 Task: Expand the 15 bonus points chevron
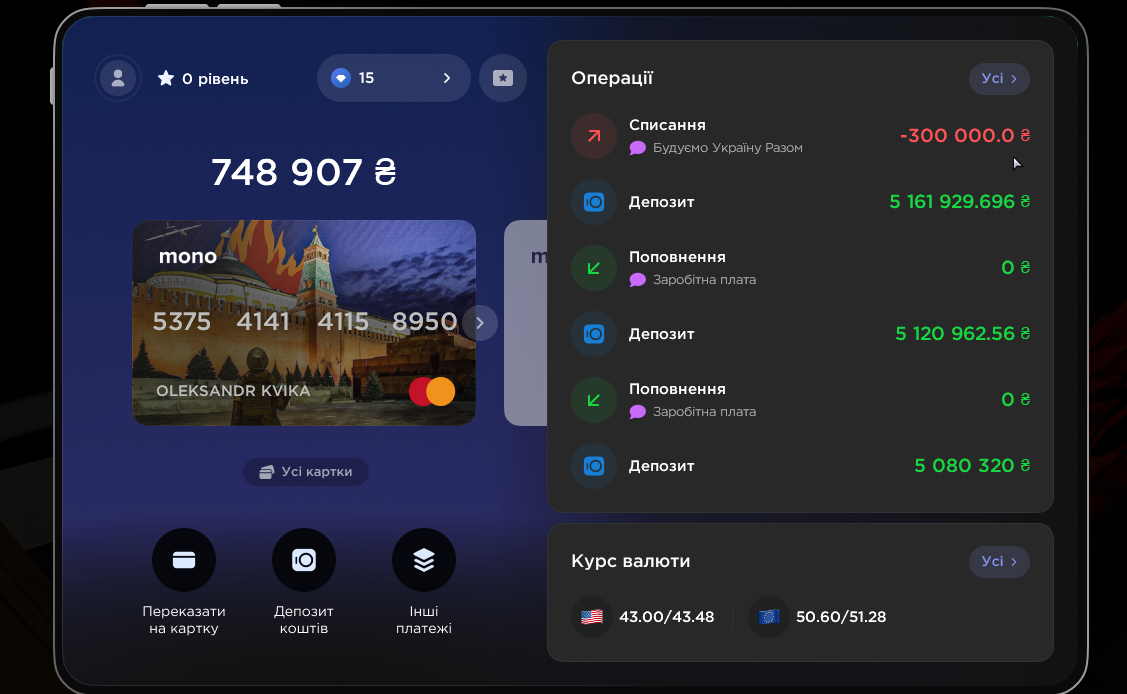coord(447,78)
